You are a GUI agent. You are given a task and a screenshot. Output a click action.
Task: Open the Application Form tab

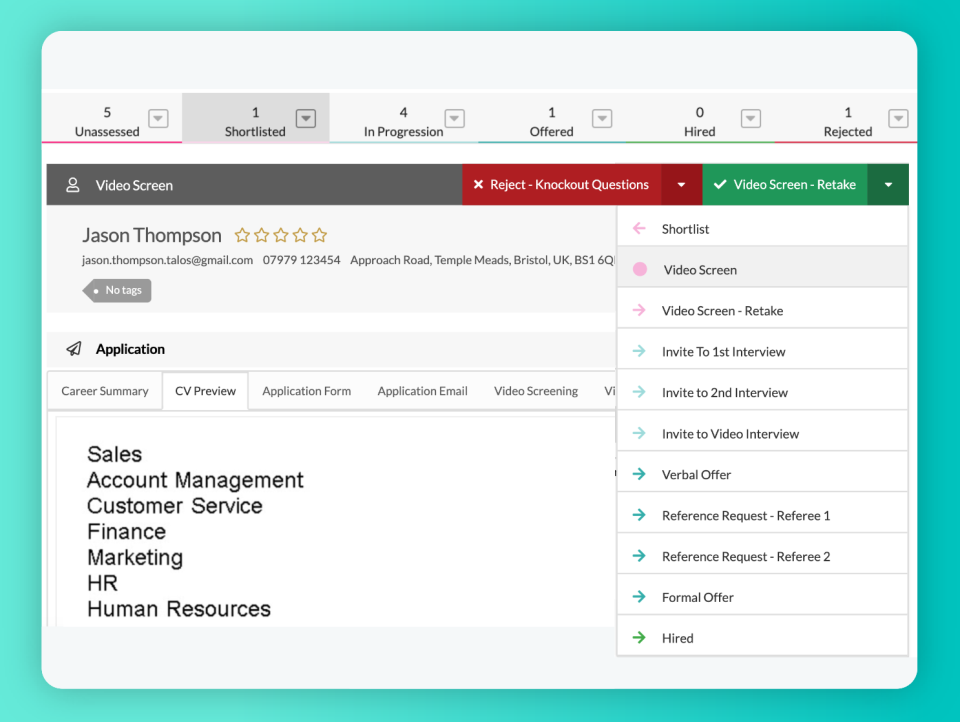point(307,391)
